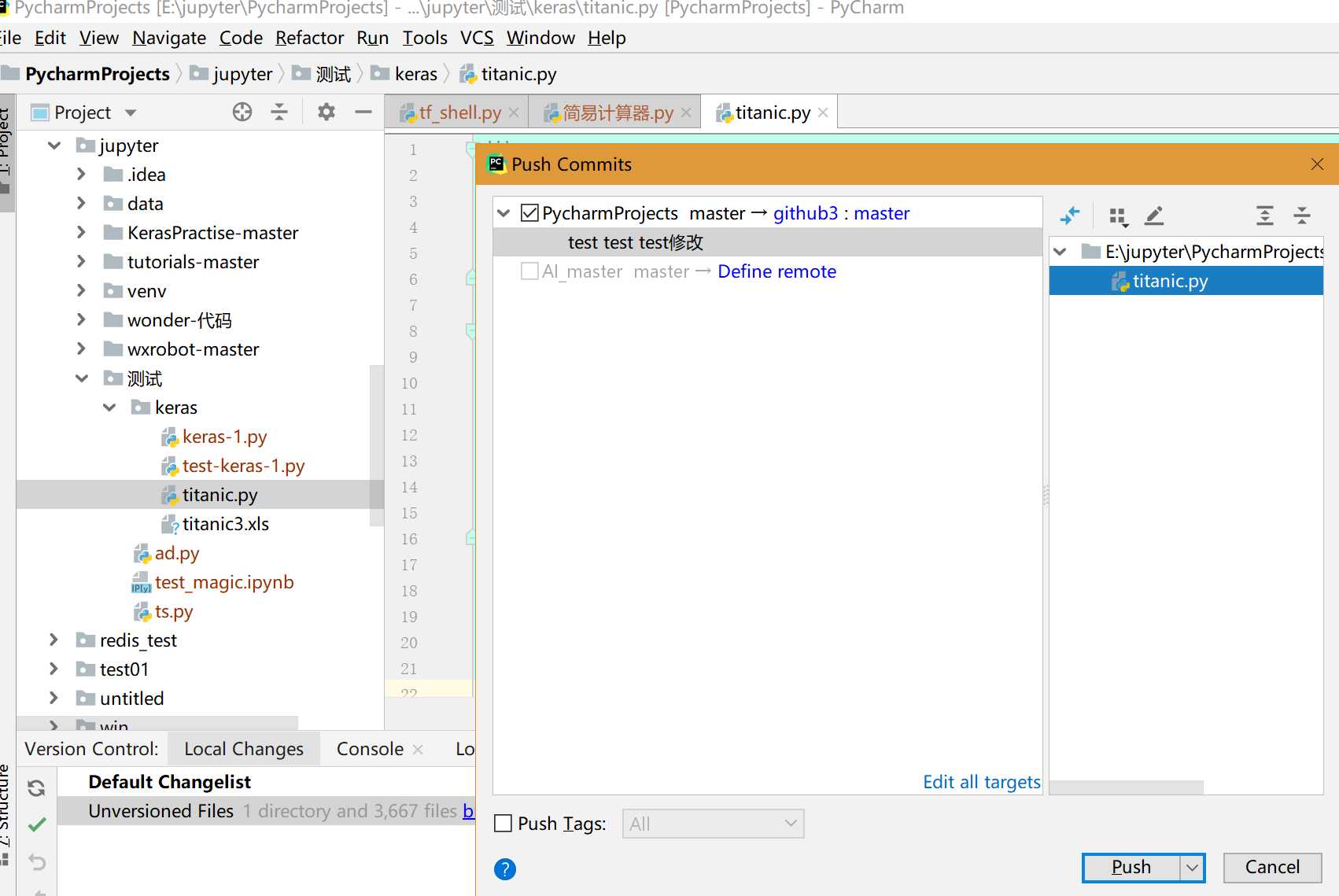Click the Push button
The width and height of the screenshot is (1339, 896).
1131,868
